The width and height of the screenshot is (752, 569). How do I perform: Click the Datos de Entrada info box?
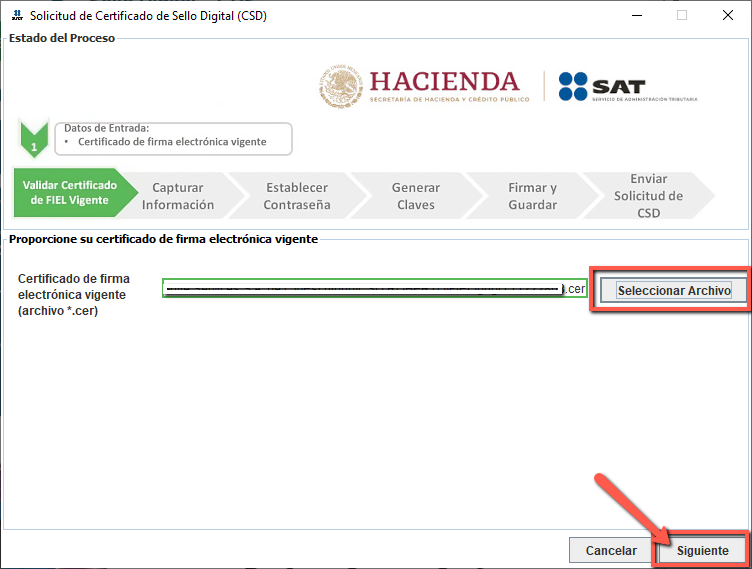[172, 139]
